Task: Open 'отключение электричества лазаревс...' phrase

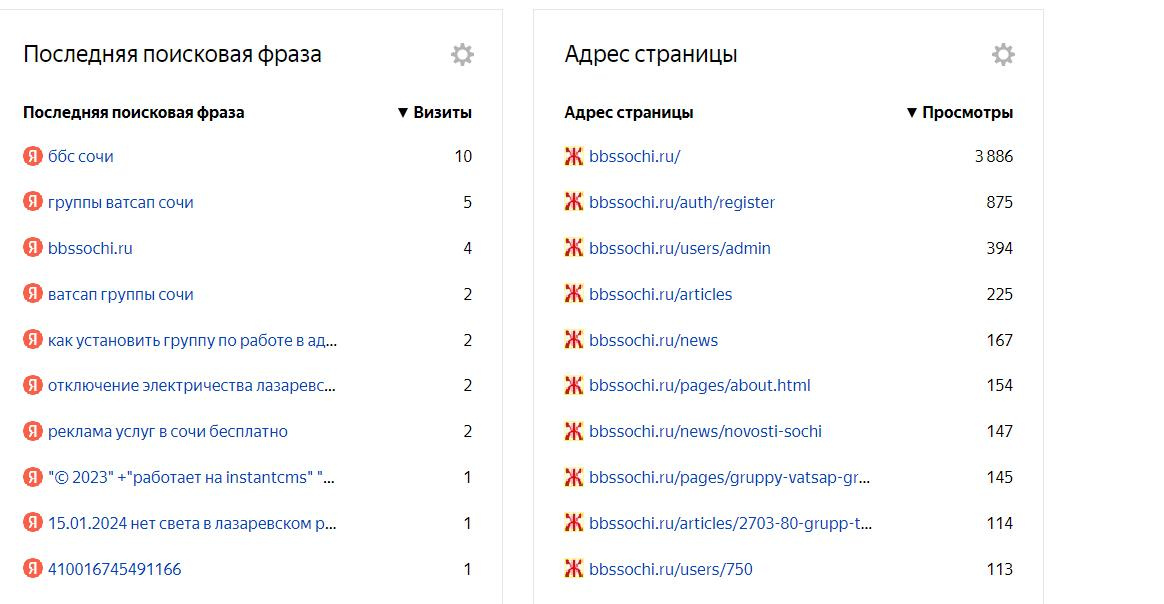Action: (192, 385)
